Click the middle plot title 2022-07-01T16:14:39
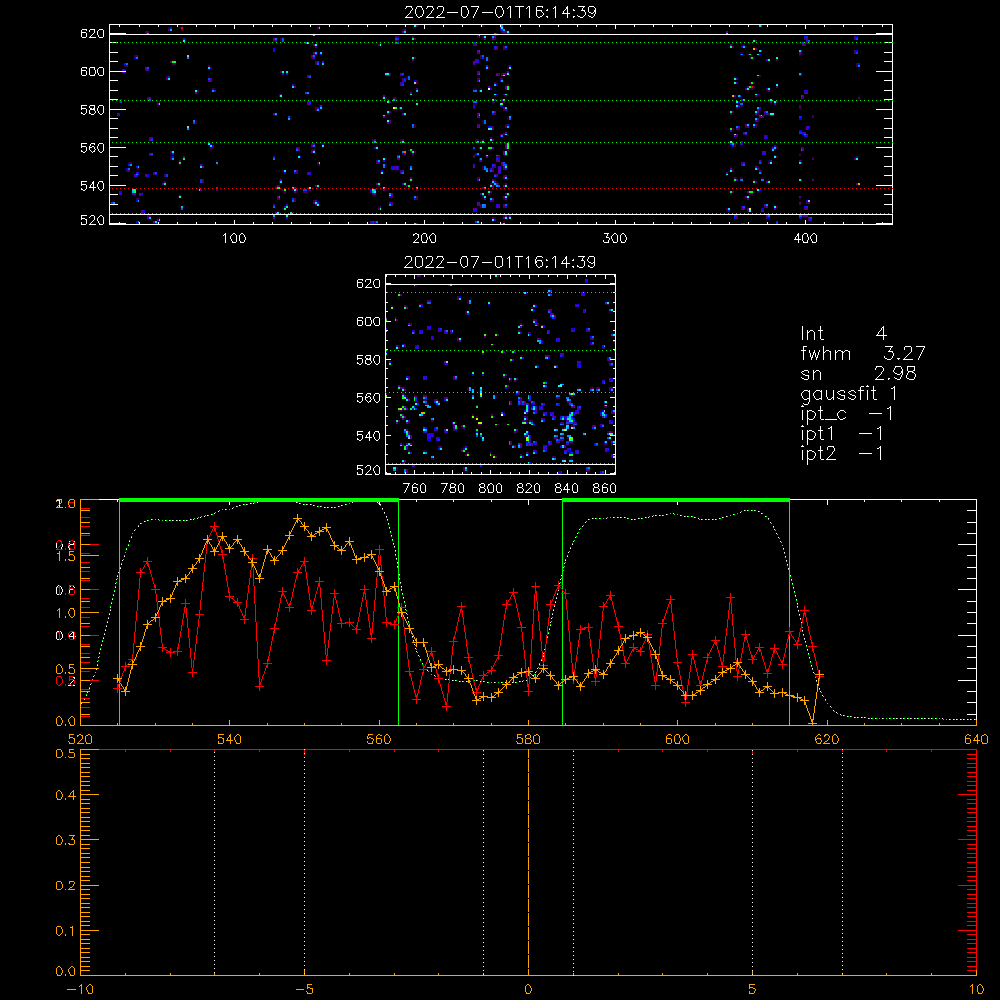1000x1000 pixels. 500,262
